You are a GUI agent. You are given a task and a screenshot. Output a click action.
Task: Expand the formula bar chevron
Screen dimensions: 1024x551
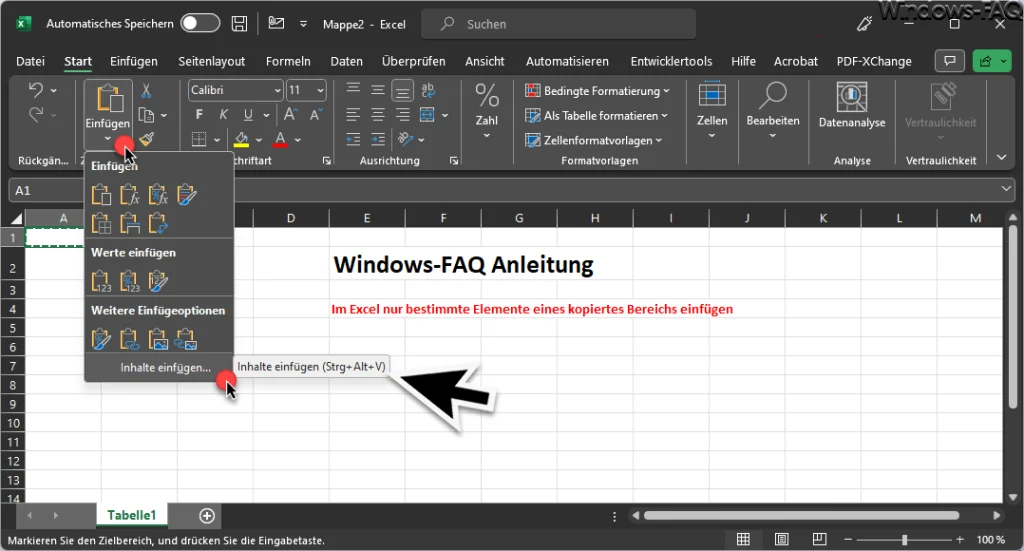(1006, 189)
